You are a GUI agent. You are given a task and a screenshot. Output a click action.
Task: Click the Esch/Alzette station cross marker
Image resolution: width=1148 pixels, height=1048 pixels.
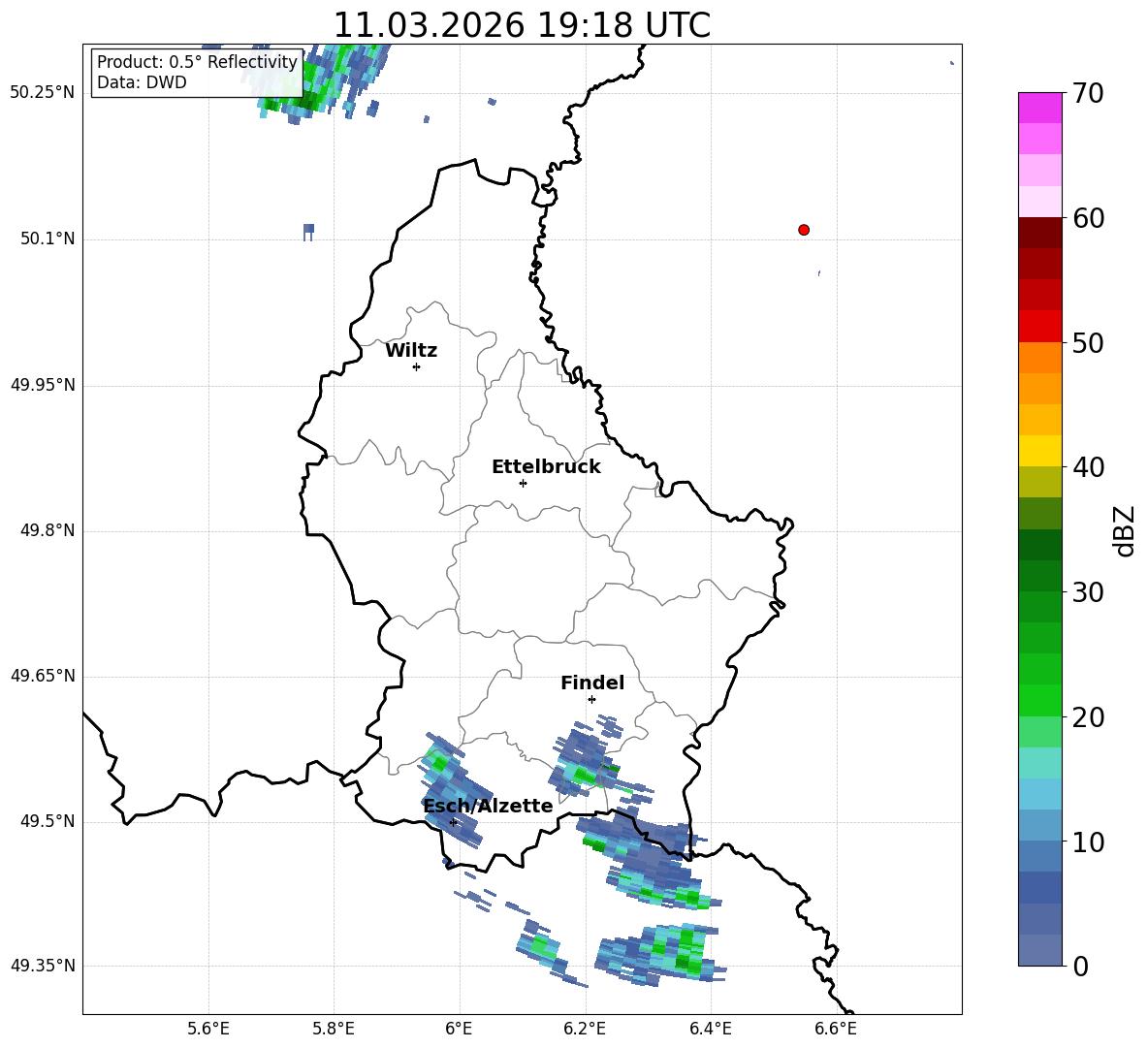coord(453,822)
